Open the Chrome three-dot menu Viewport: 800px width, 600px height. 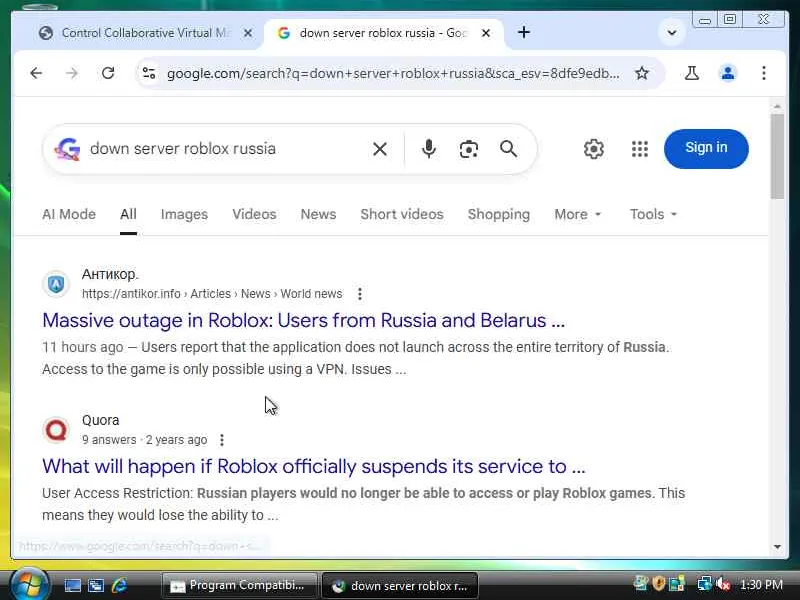pos(764,73)
